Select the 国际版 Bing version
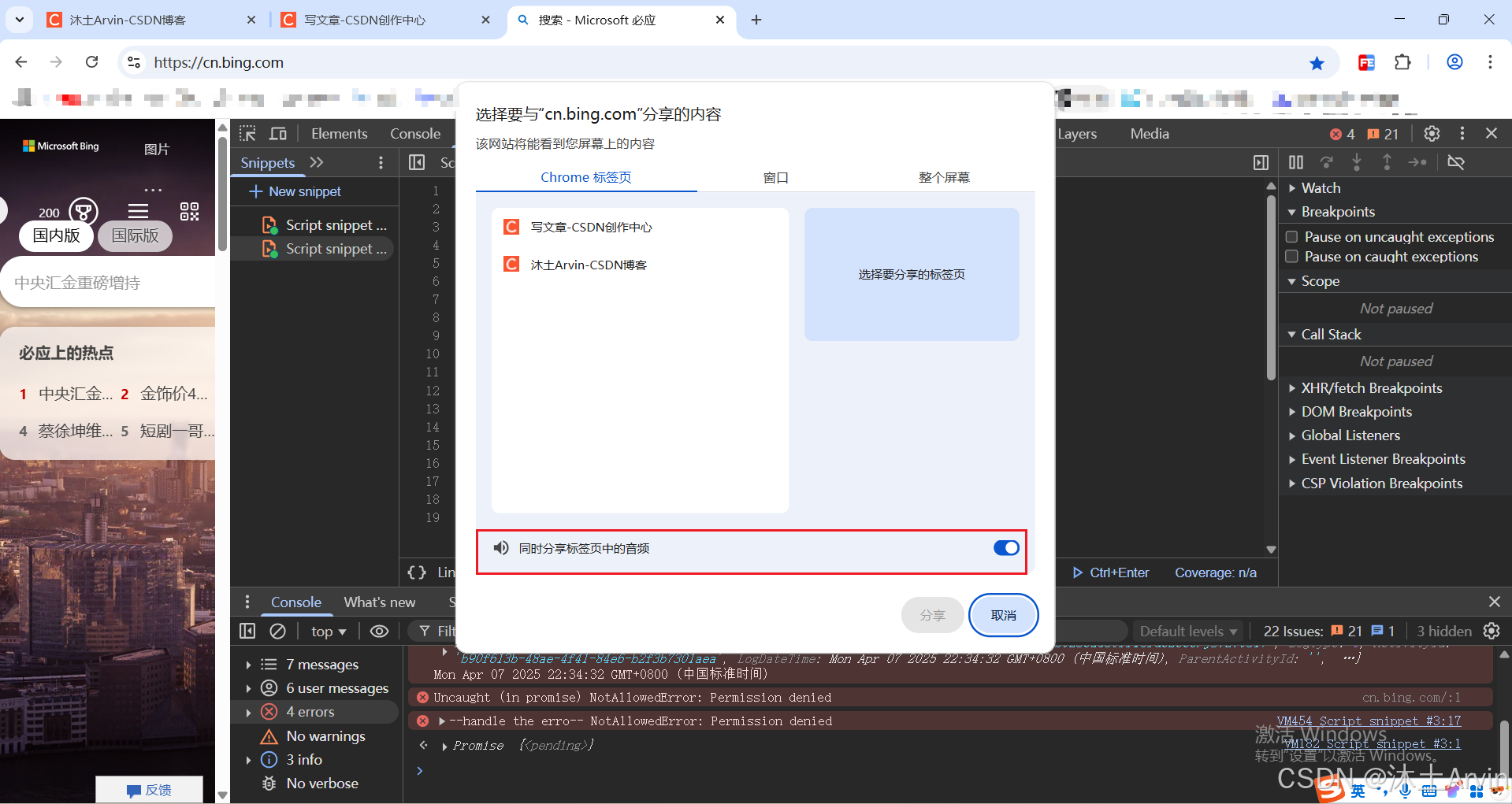Image resolution: width=1512 pixels, height=804 pixels. click(x=135, y=235)
